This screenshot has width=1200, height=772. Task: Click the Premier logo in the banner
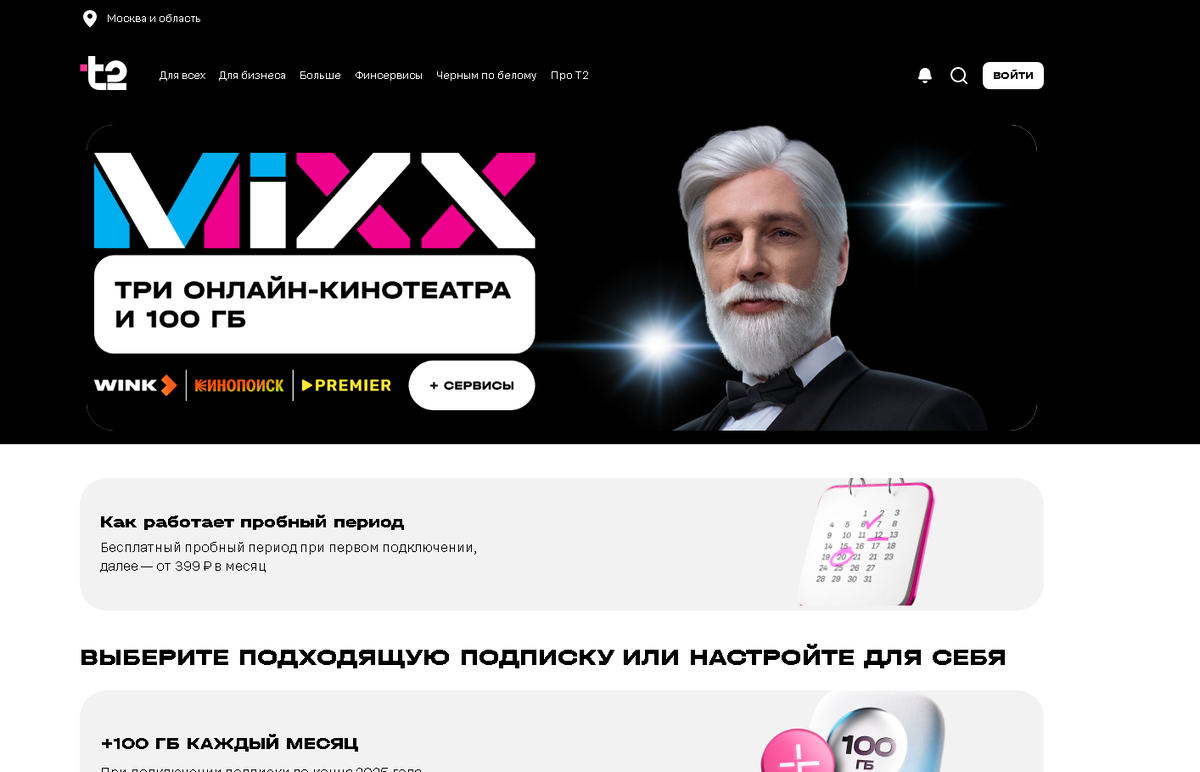click(346, 385)
